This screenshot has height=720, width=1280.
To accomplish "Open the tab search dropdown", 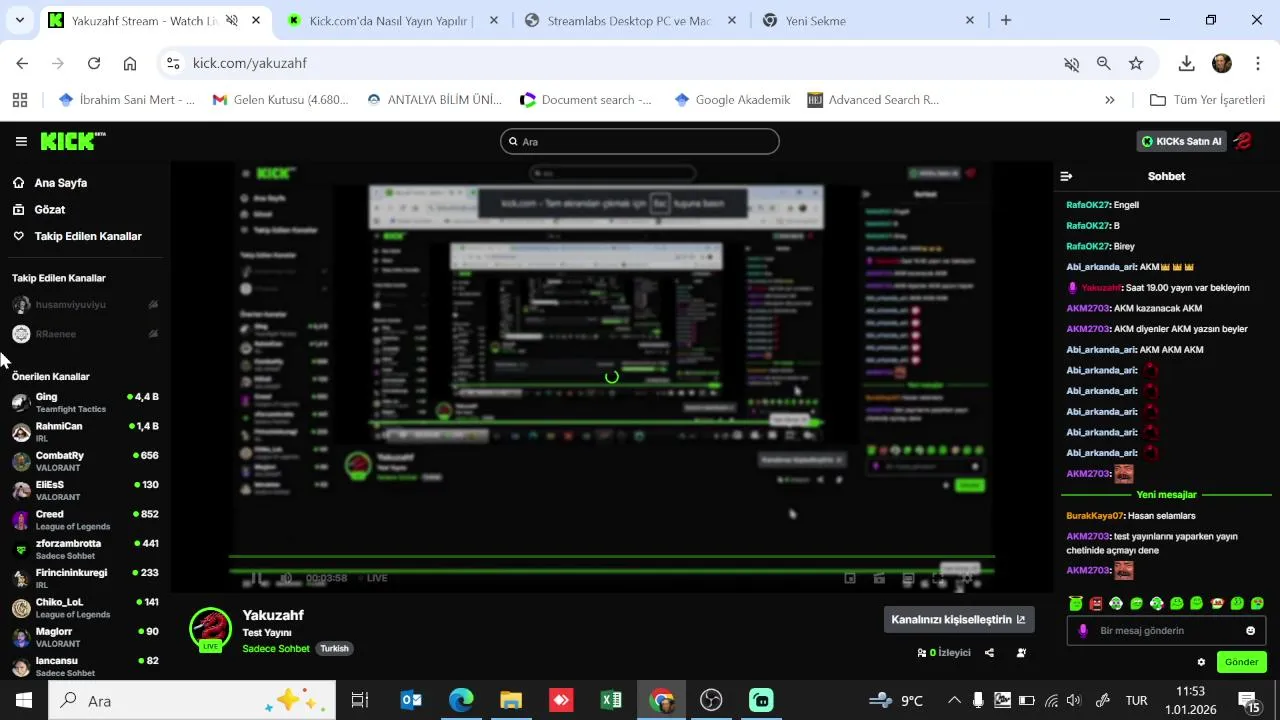I will [x=19, y=20].
